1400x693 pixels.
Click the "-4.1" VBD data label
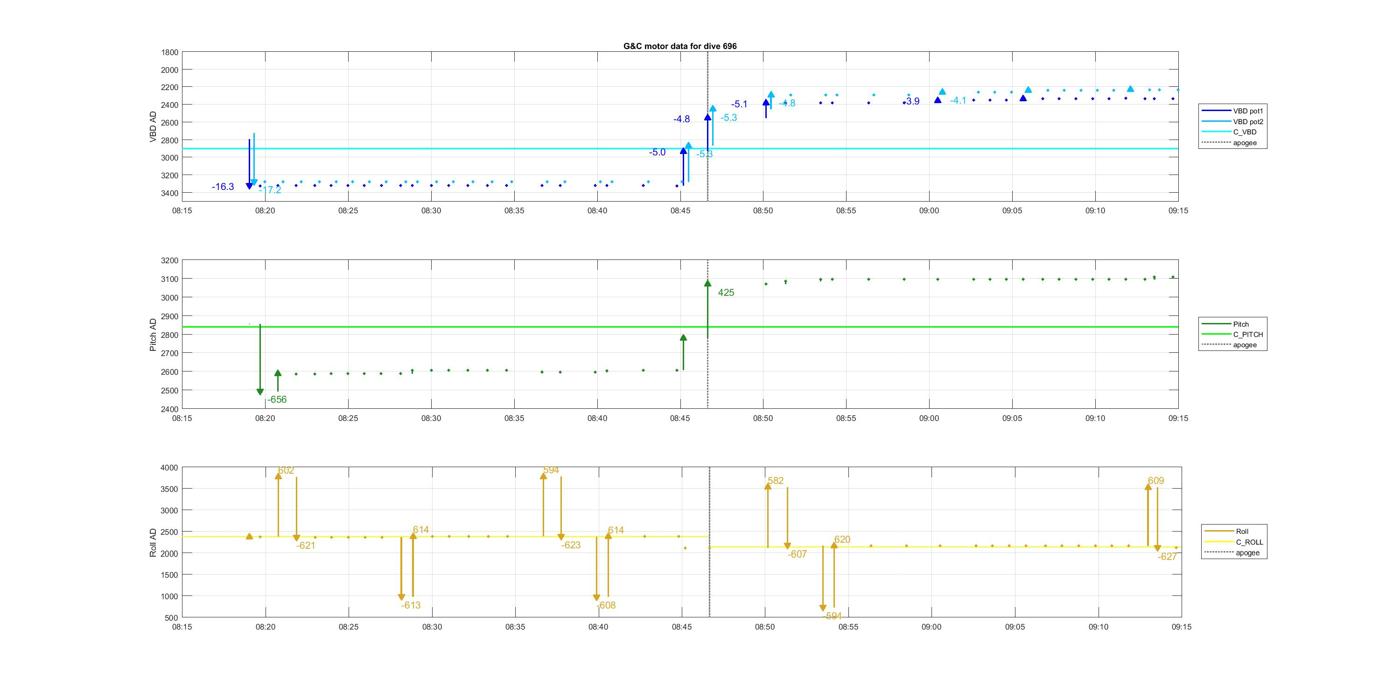point(958,101)
